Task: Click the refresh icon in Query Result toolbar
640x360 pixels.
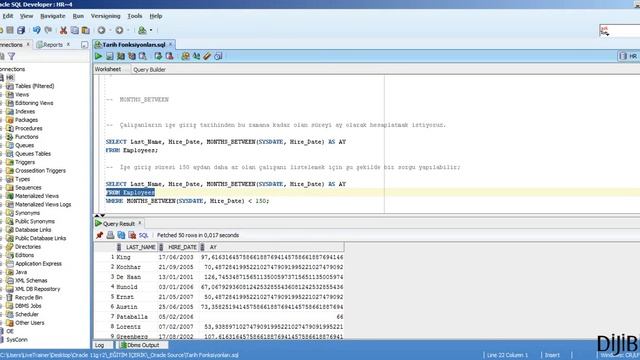Action: tap(121, 235)
